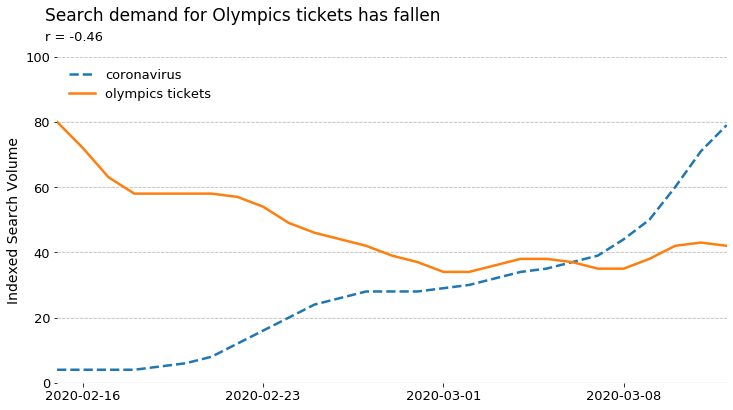
Task: Click the blue dashed legend line swatch
Action: (83, 75)
